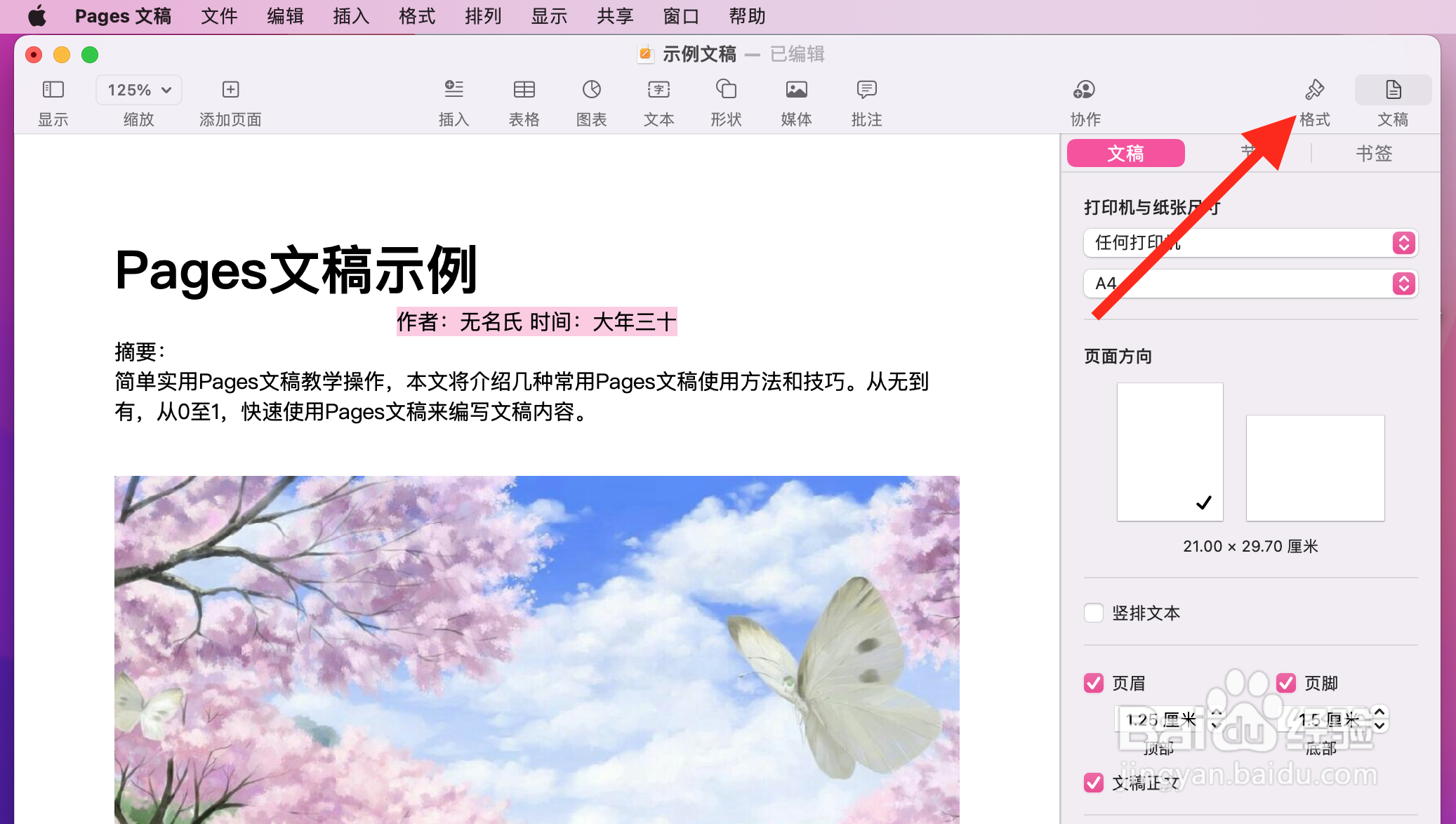Click the highlighted author line 作者：无名氏
Viewport: 1456px width, 824px height.
pos(537,321)
